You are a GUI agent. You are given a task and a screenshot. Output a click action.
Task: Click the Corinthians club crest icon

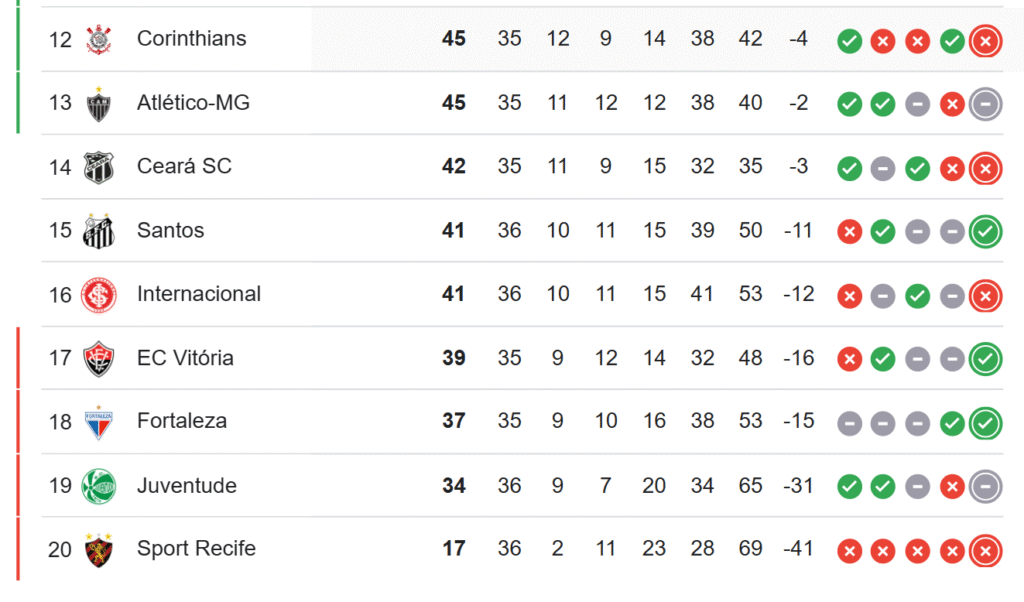[x=99, y=39]
